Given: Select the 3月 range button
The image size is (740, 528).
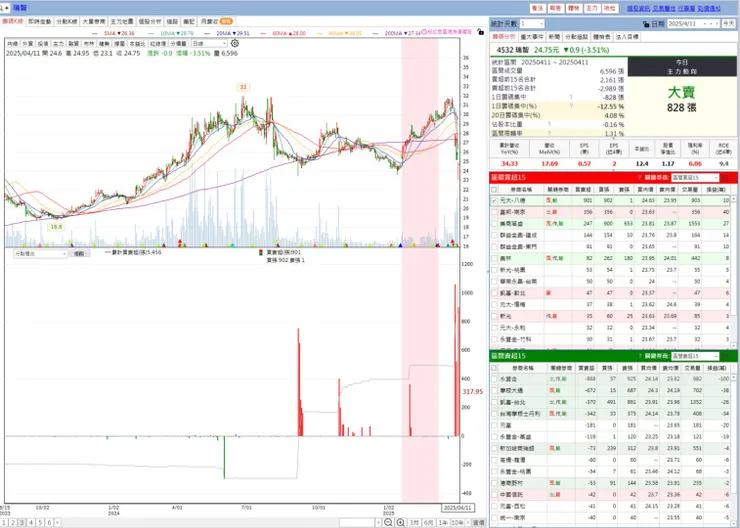Looking at the screenshot, I should [414, 522].
